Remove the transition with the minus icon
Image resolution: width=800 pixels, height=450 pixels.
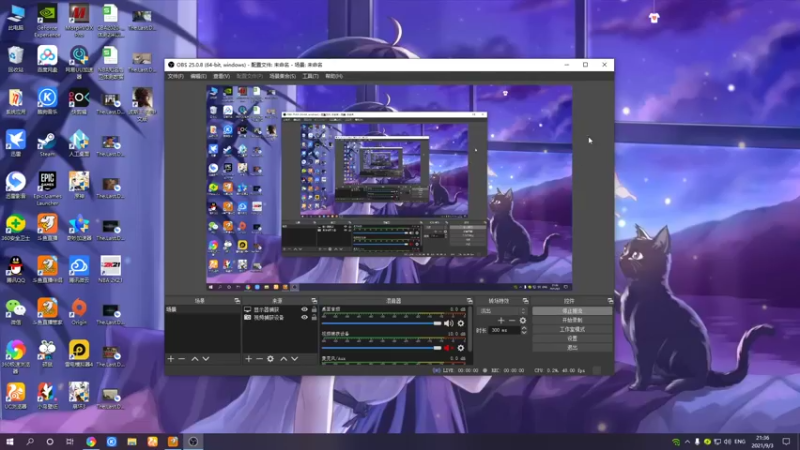pyautogui.click(x=512, y=320)
